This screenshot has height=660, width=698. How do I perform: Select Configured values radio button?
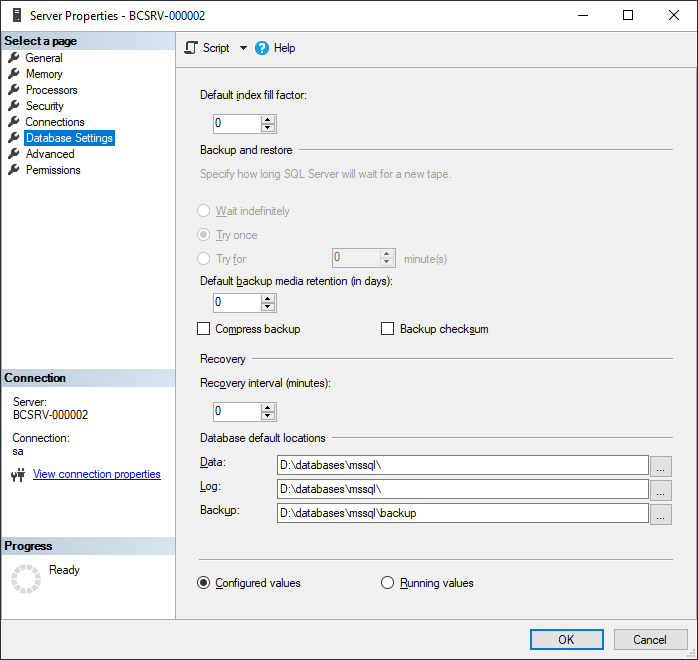point(203,583)
